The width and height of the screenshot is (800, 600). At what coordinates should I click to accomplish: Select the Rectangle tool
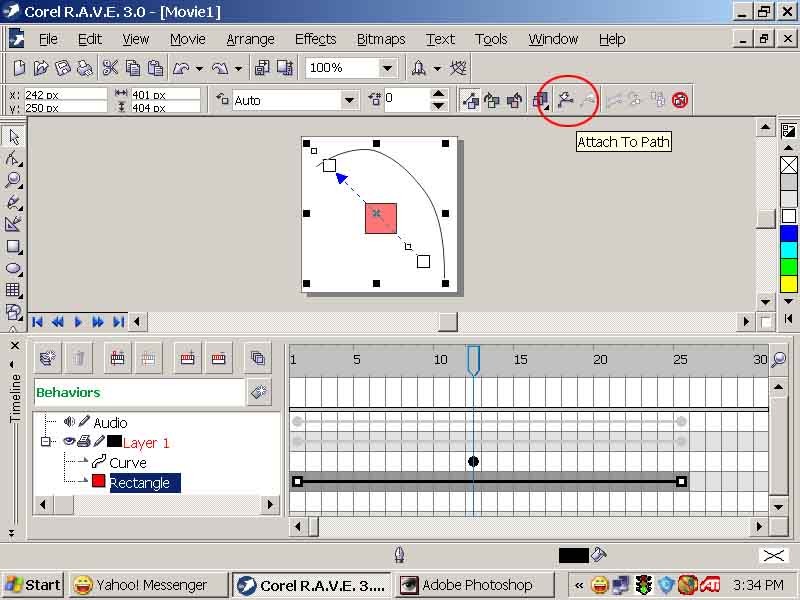pyautogui.click(x=13, y=247)
